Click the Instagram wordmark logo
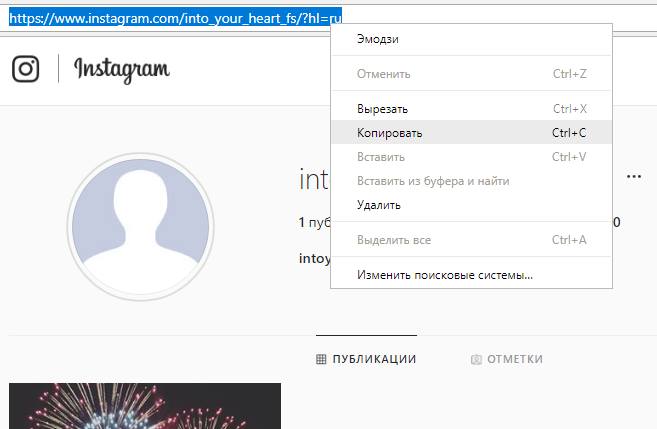This screenshot has width=657, height=429. [122, 70]
